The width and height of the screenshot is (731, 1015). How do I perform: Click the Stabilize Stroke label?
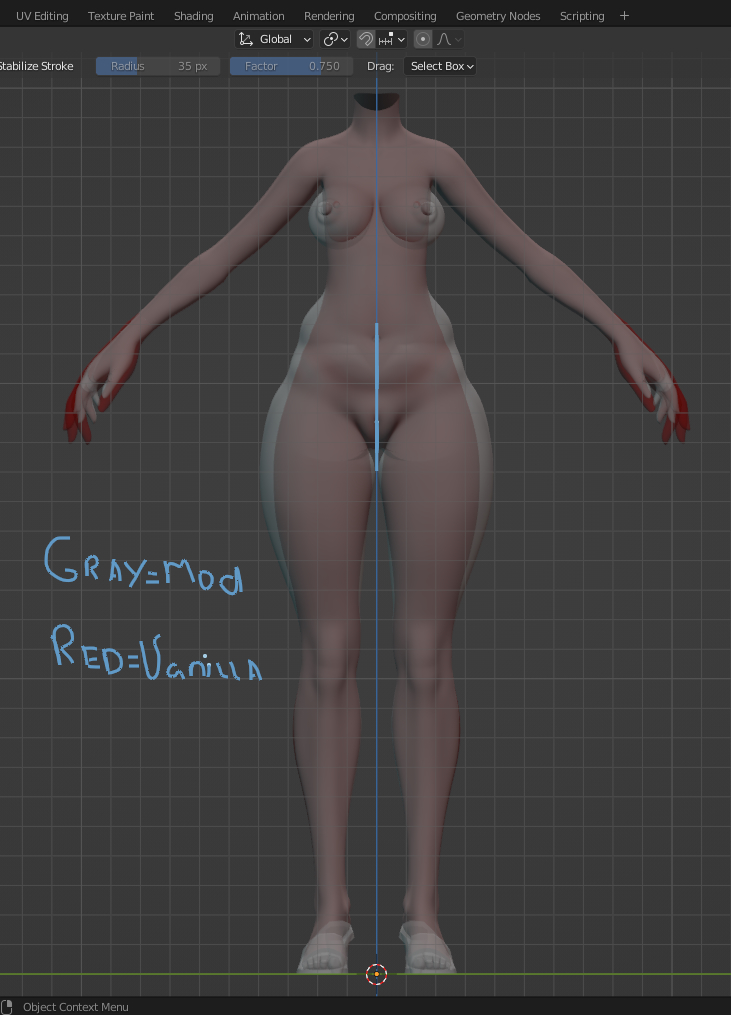click(x=37, y=66)
